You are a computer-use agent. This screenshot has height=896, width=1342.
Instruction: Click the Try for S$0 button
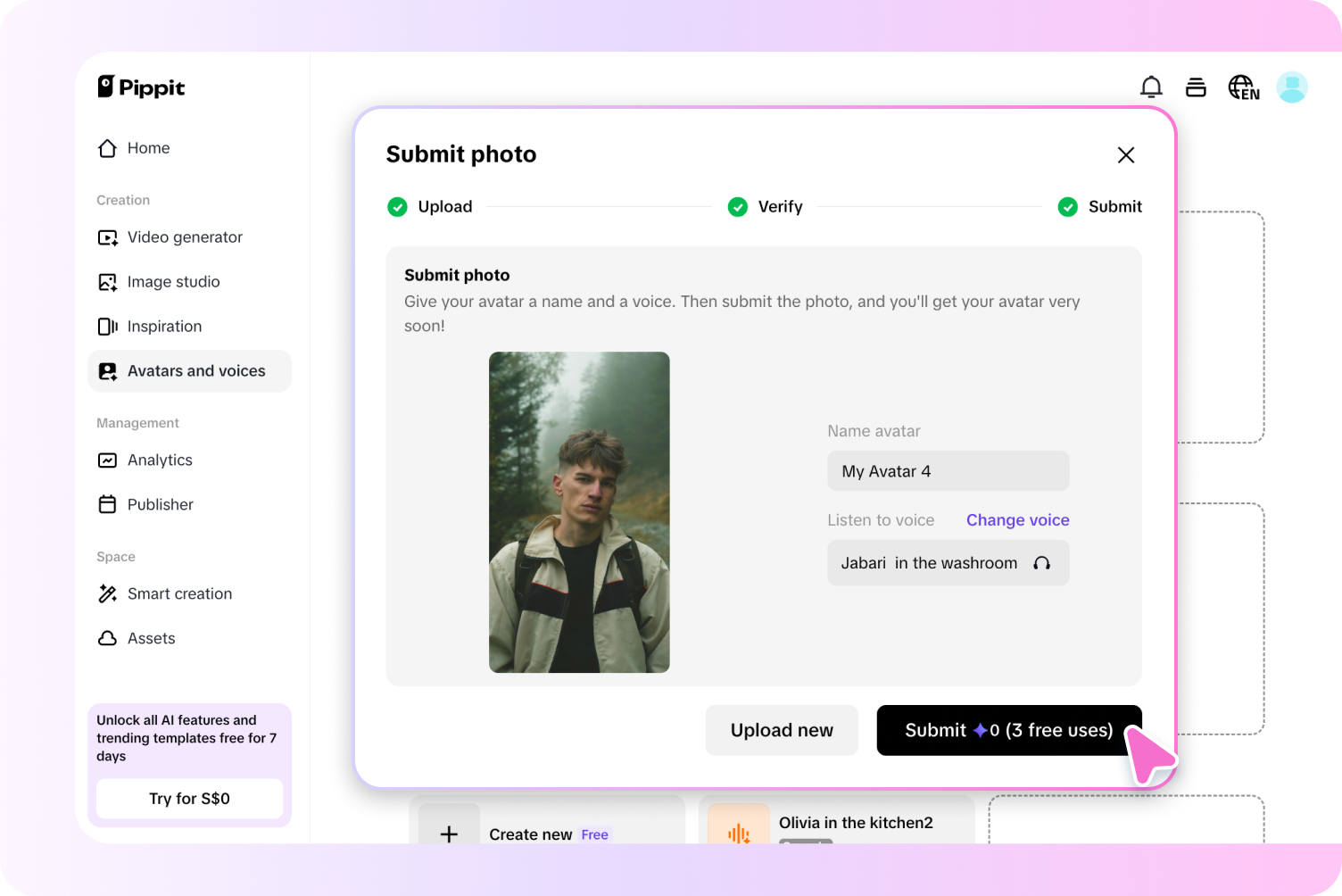188,799
